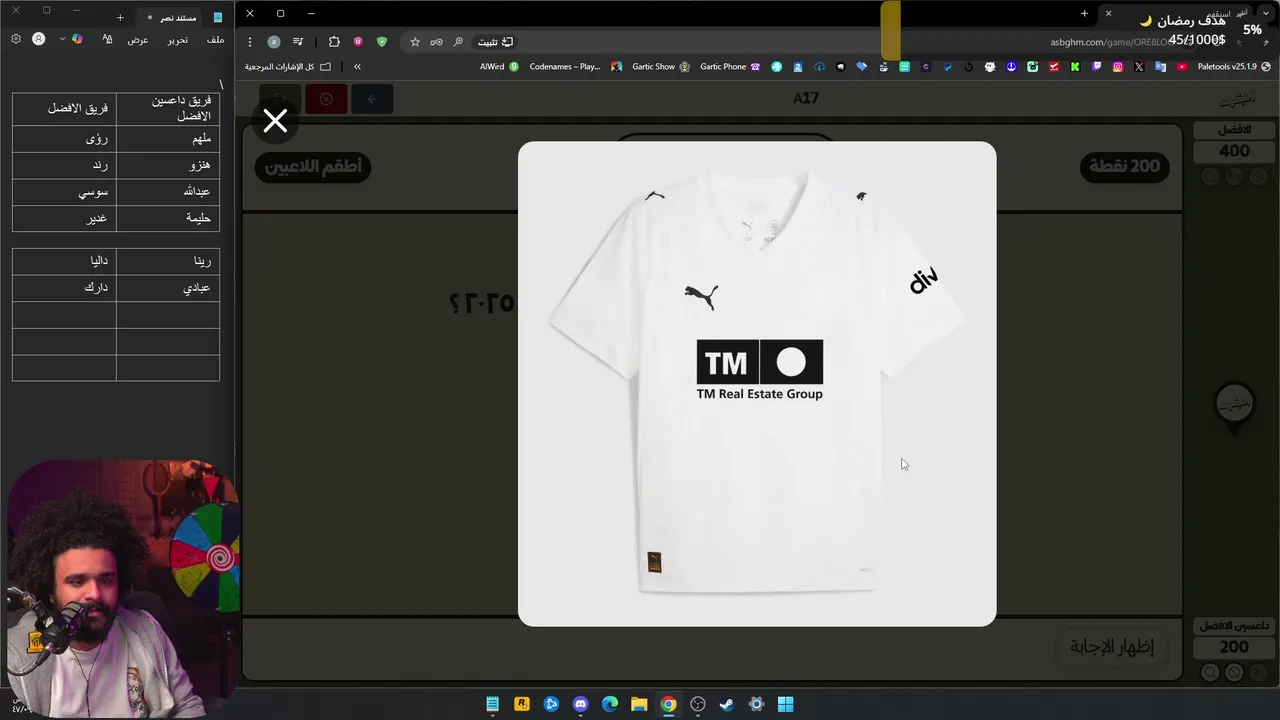Open the Twitch bookmark icon

point(1096,67)
